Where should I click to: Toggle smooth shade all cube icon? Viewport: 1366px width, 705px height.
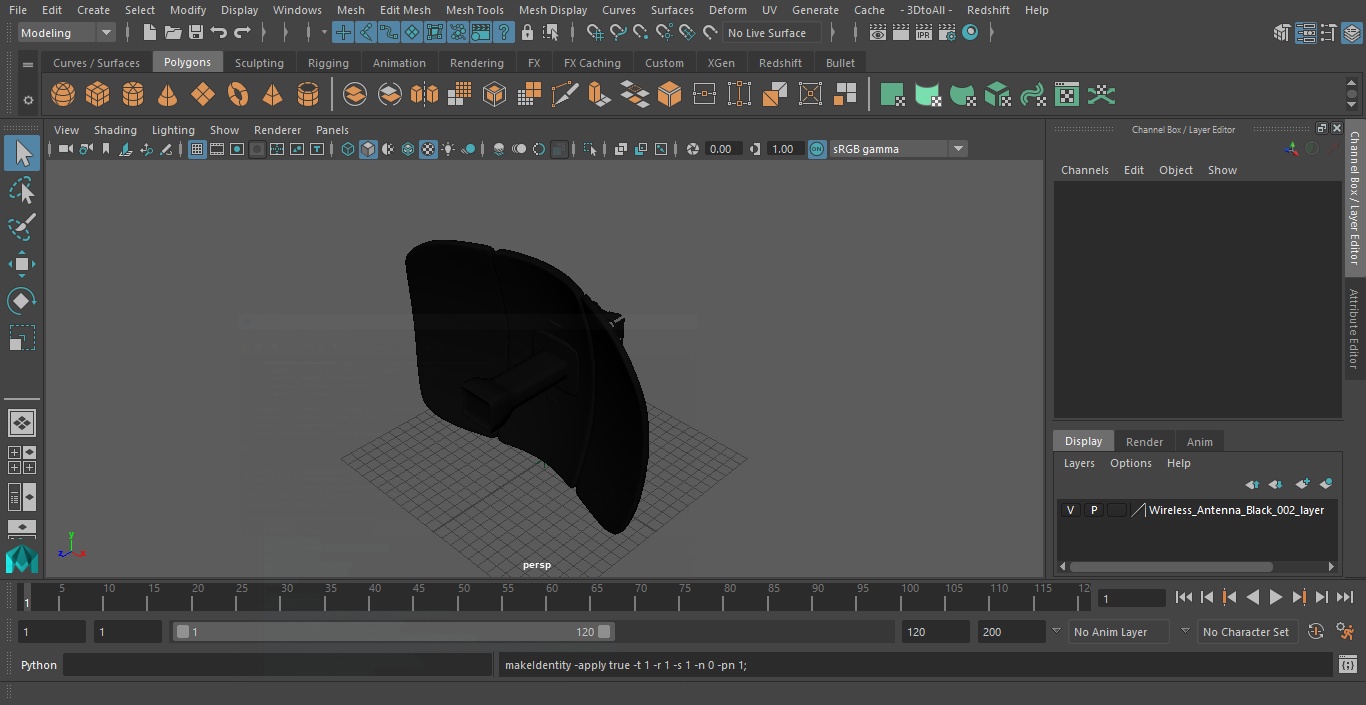coord(368,149)
